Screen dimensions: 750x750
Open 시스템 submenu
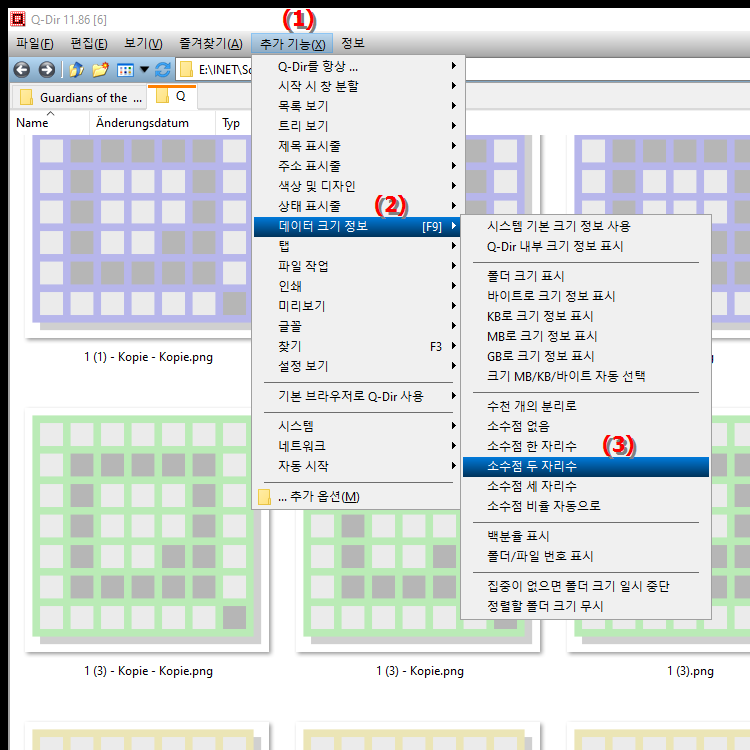[356, 426]
